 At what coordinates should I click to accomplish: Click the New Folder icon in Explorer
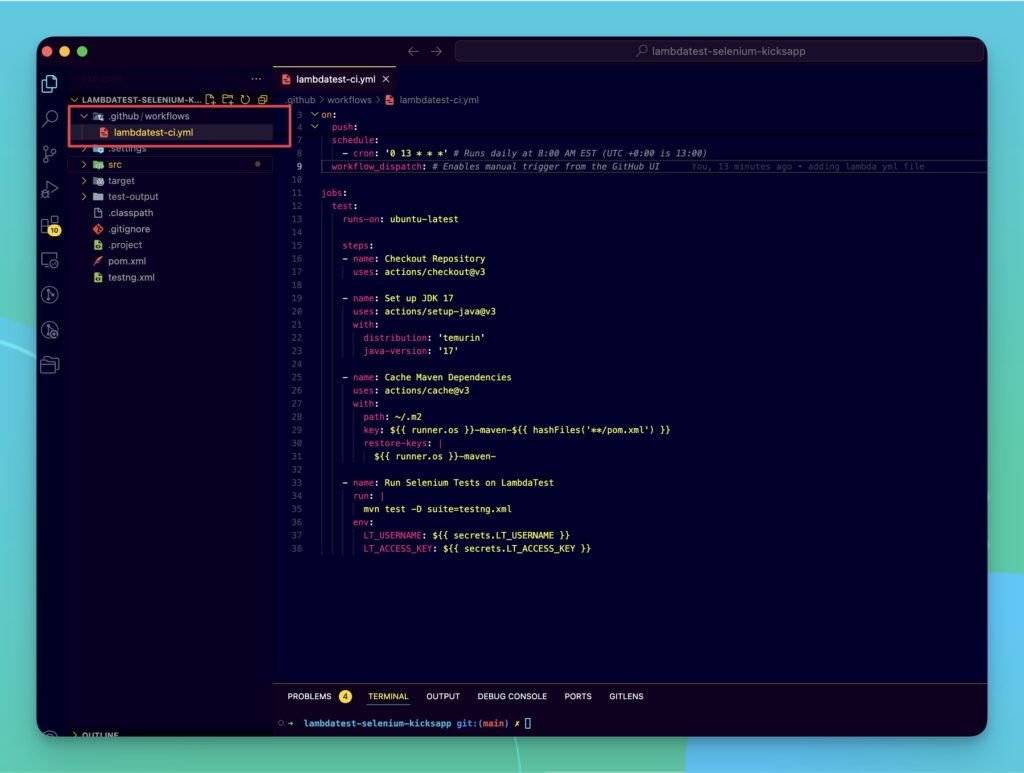pos(228,100)
